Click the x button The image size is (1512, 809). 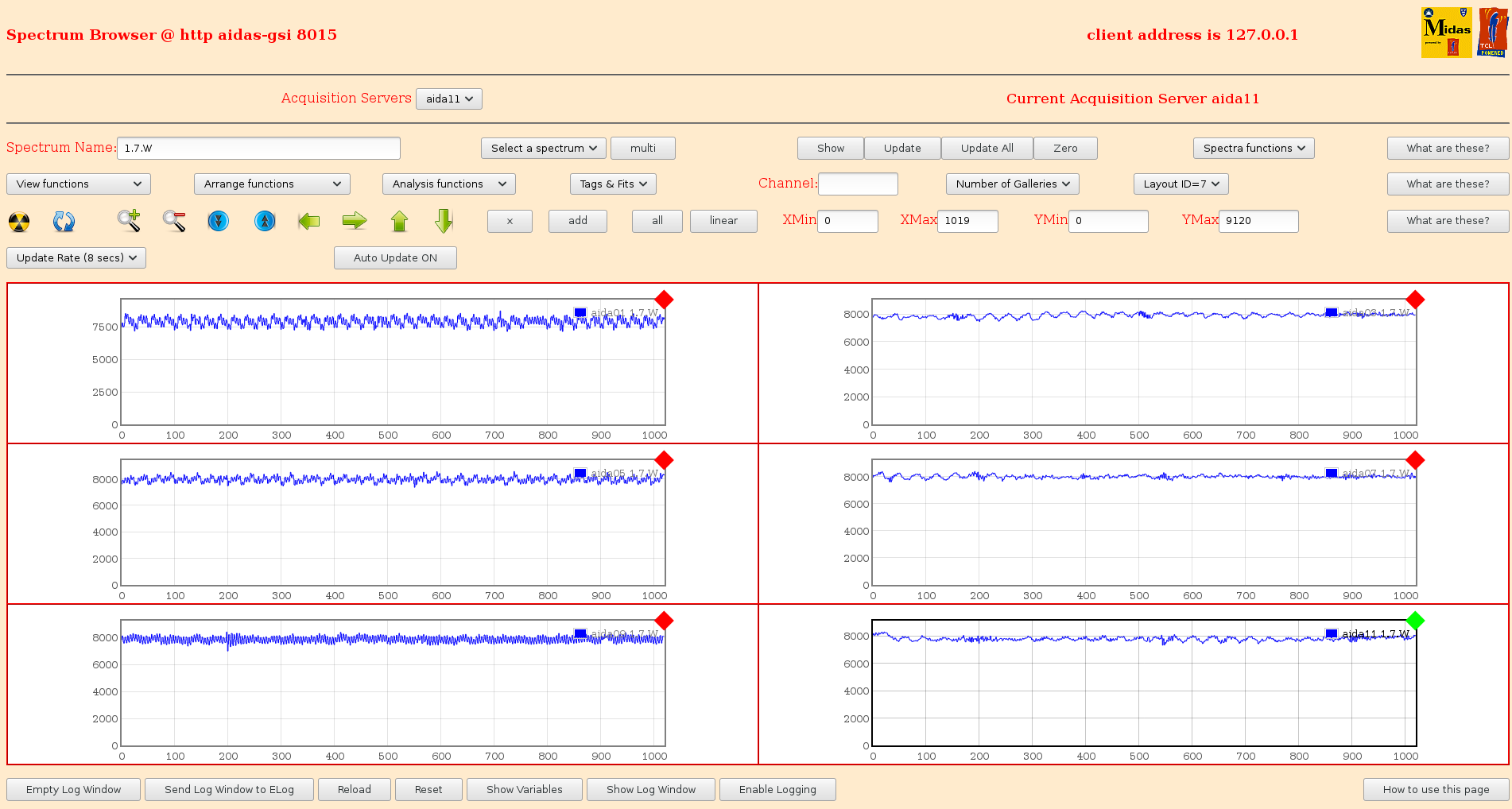[x=510, y=221]
